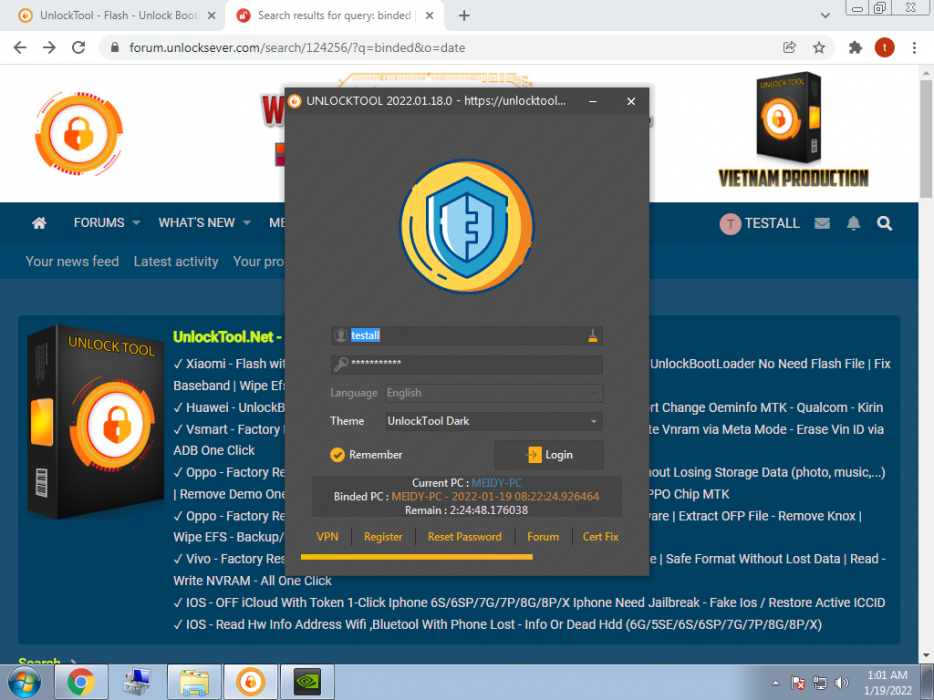Switch to Search results browser tab
Image resolution: width=934 pixels, height=700 pixels.
click(335, 15)
